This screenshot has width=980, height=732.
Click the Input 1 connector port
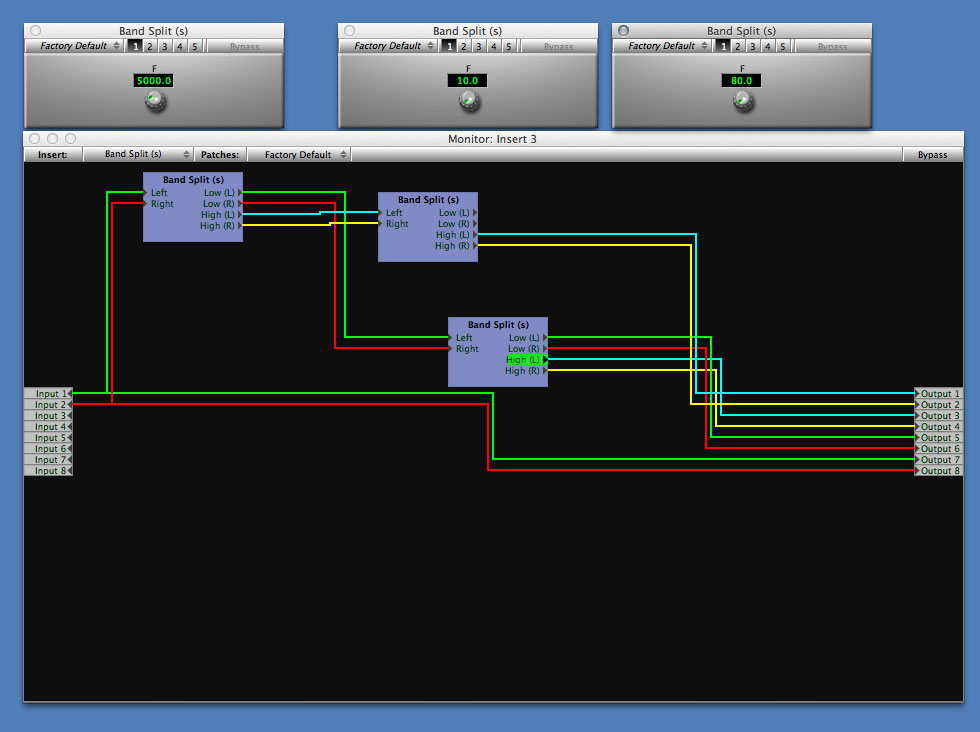(x=48, y=394)
